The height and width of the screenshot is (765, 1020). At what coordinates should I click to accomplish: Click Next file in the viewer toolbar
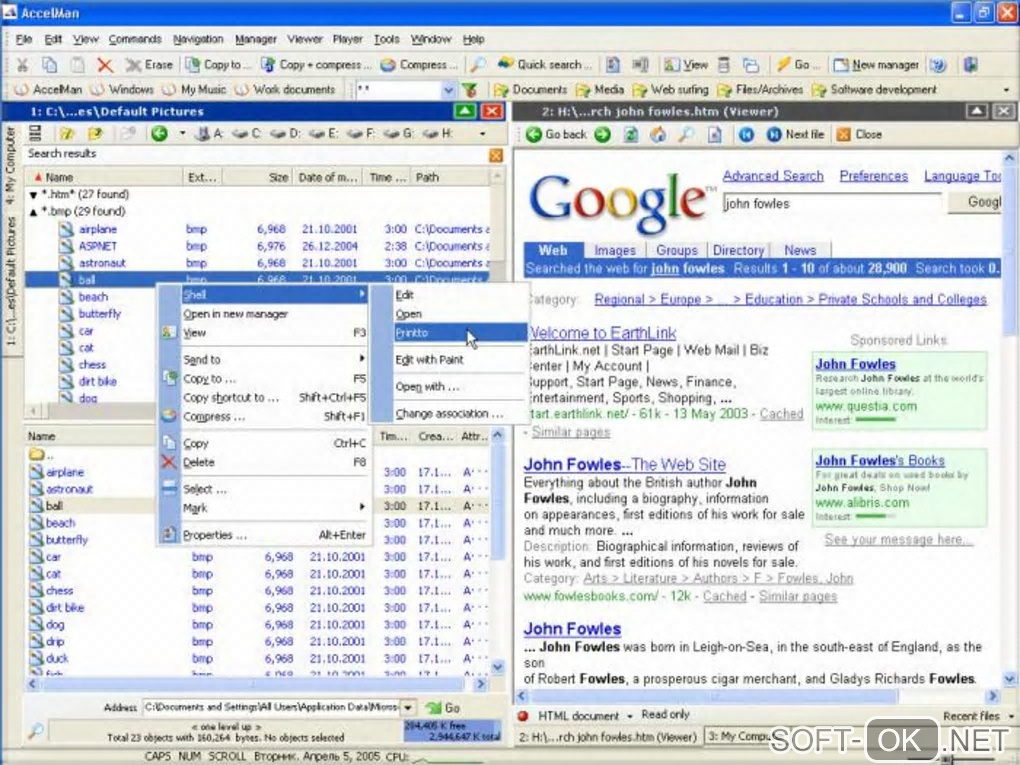pyautogui.click(x=796, y=135)
